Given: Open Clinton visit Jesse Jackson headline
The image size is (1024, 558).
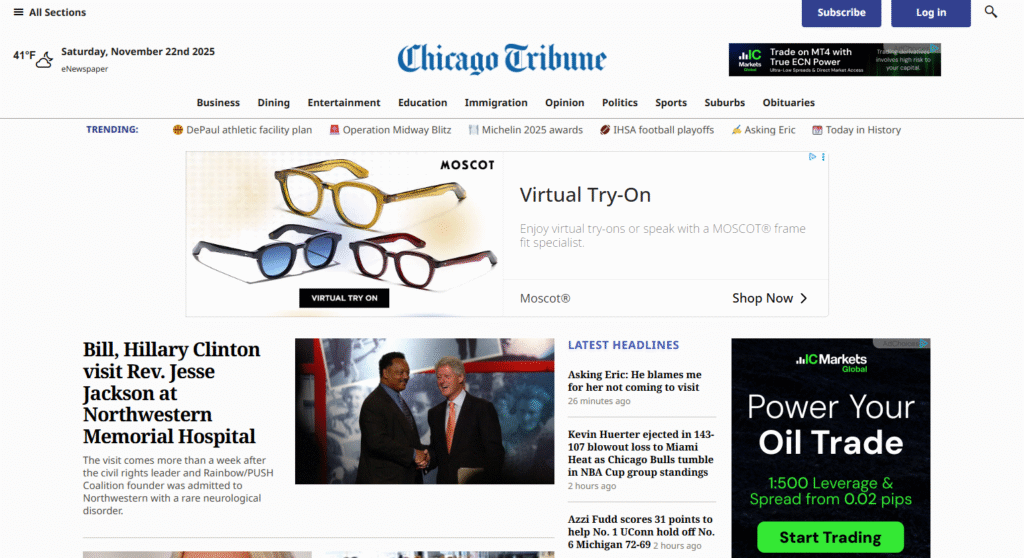Looking at the screenshot, I should click(171, 393).
